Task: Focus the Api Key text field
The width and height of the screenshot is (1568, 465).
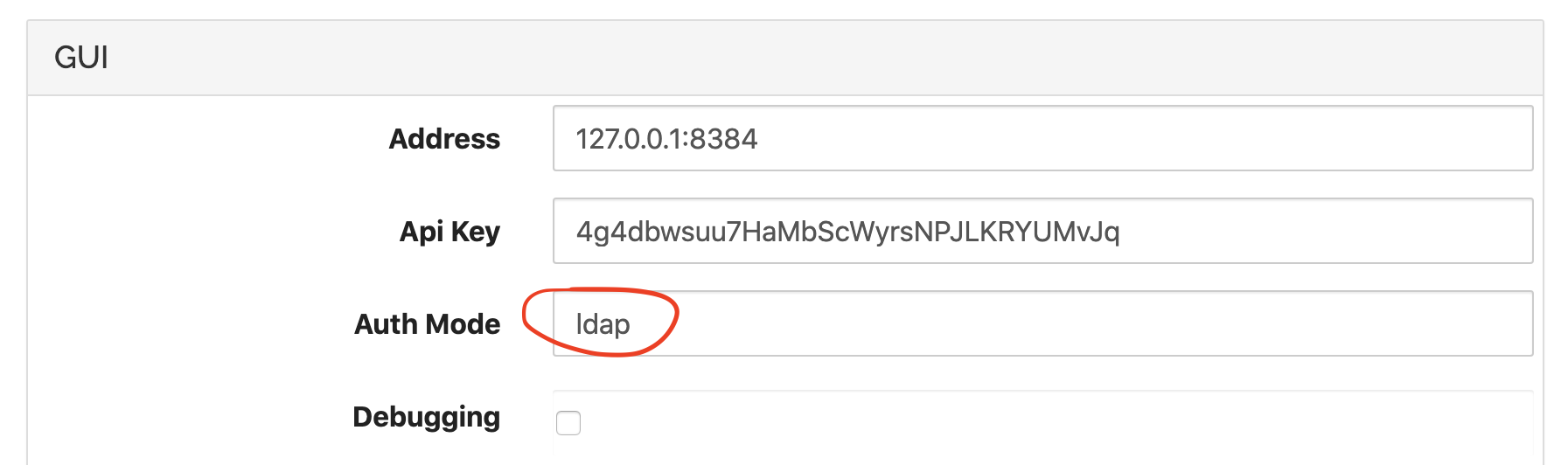Action: [1042, 232]
